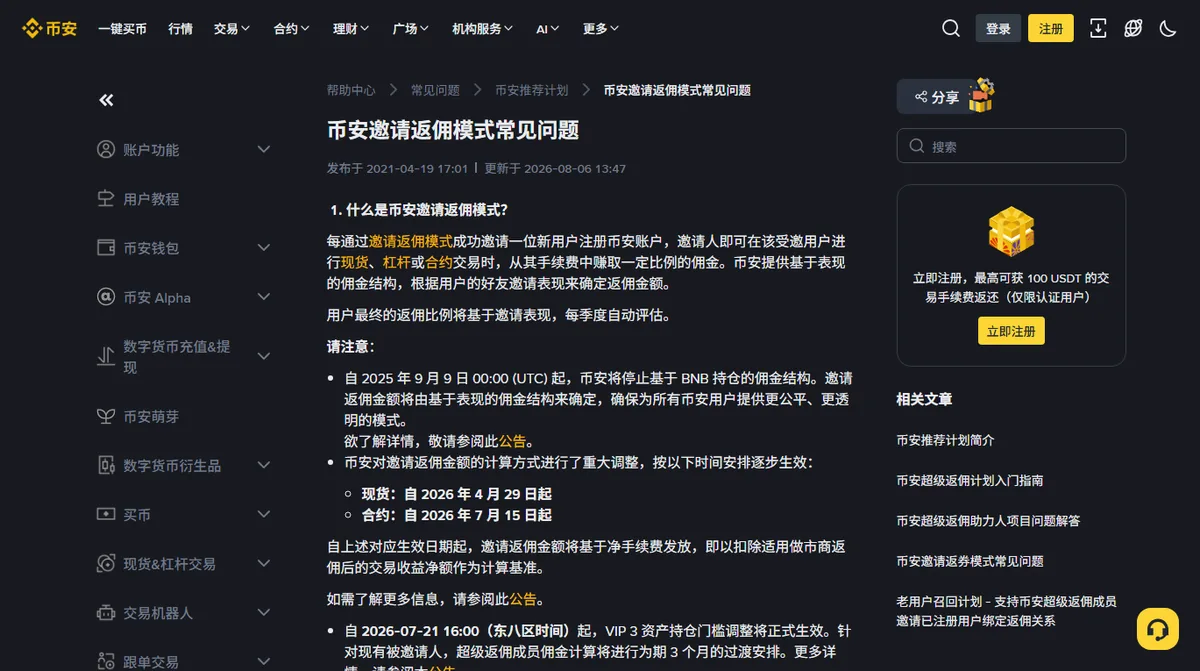Click the 币安萌芽 sprout icon
The image size is (1200, 671).
[106, 416]
